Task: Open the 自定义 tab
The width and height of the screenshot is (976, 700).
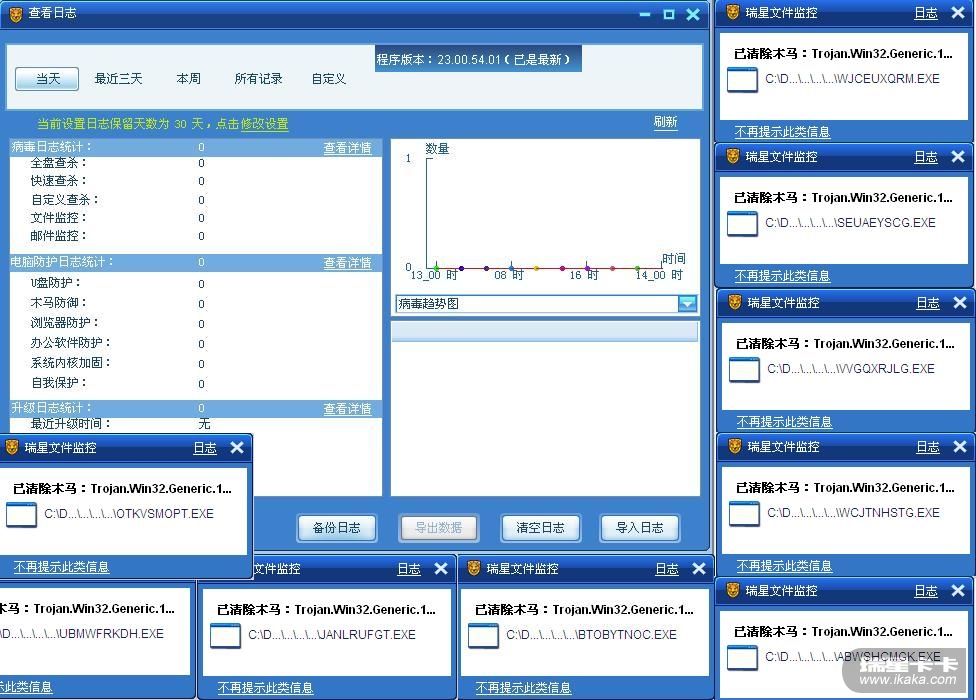Action: pyautogui.click(x=329, y=79)
